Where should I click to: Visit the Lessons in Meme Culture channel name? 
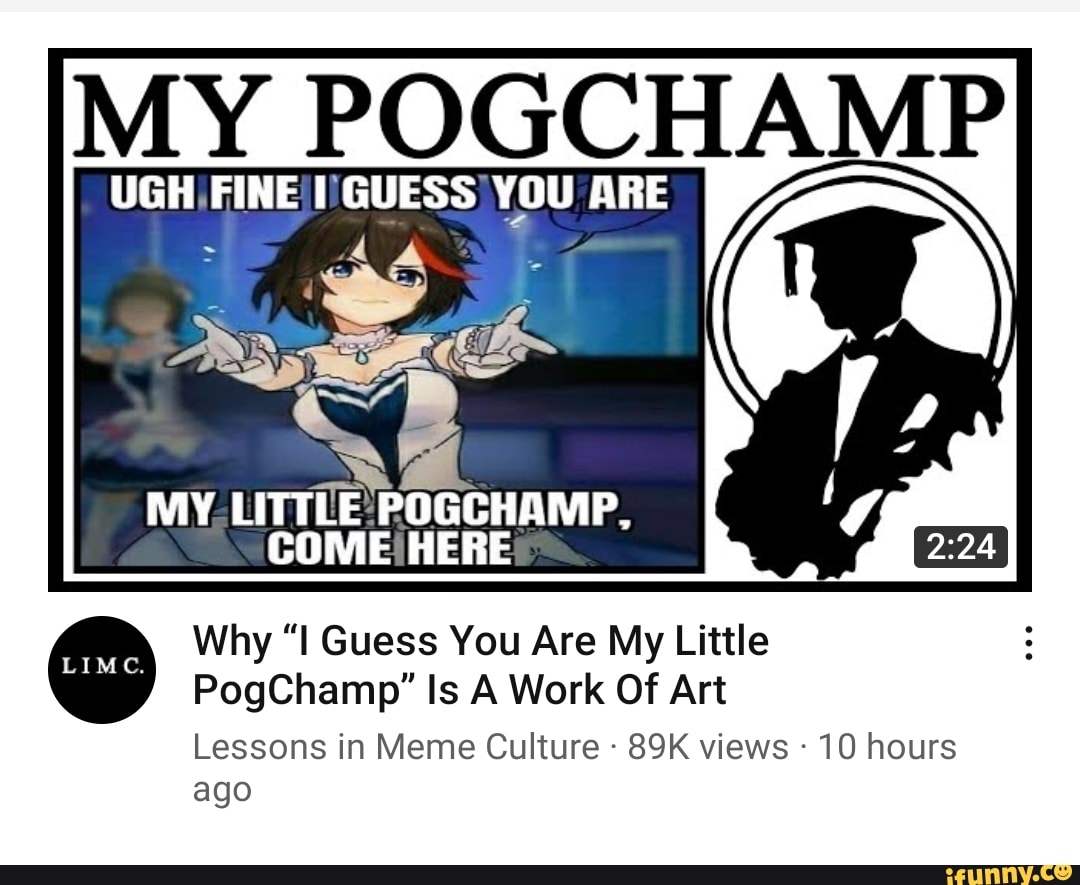click(x=396, y=747)
